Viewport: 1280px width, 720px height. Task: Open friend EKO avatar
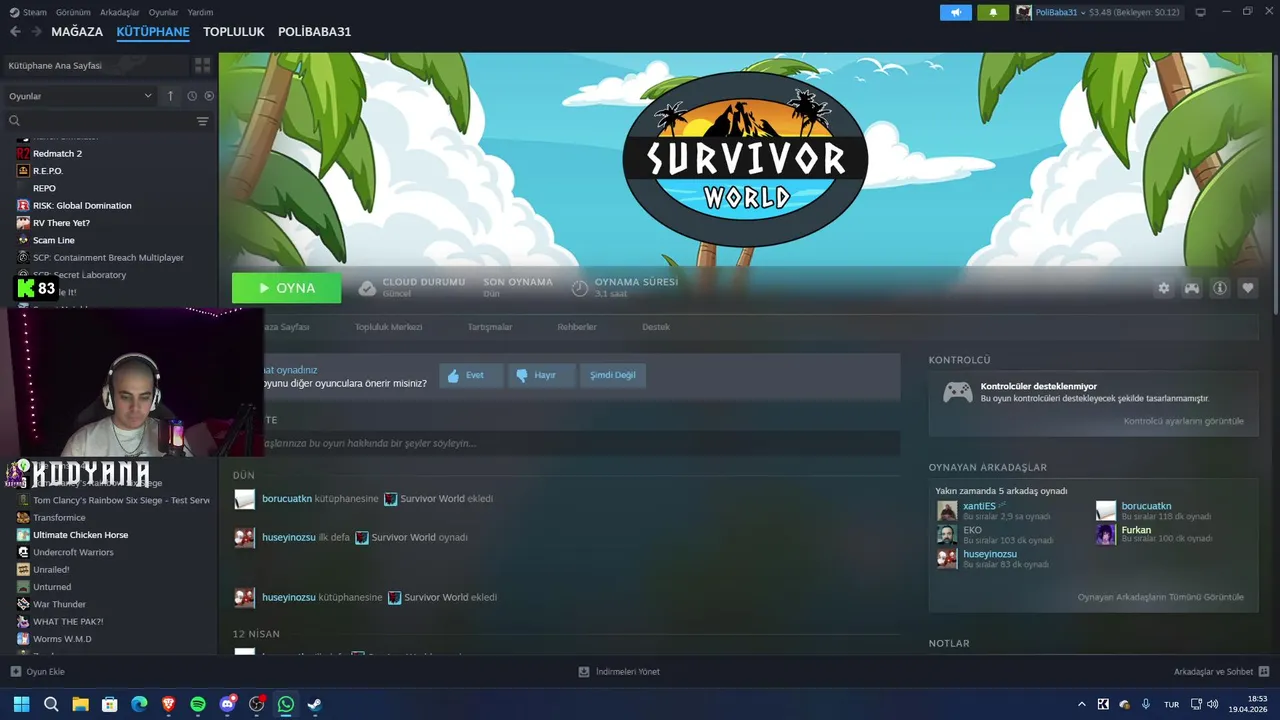(x=947, y=535)
